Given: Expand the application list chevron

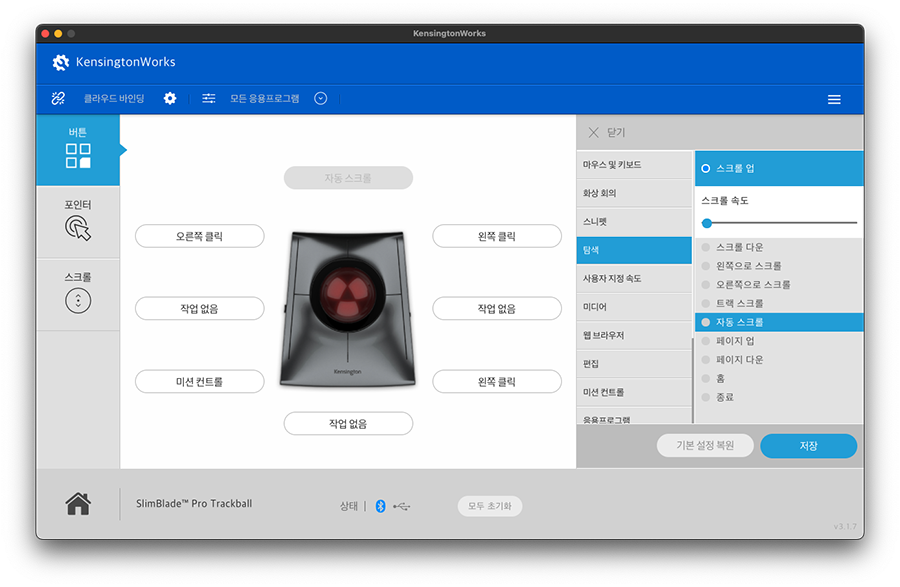Looking at the screenshot, I should click(x=321, y=98).
